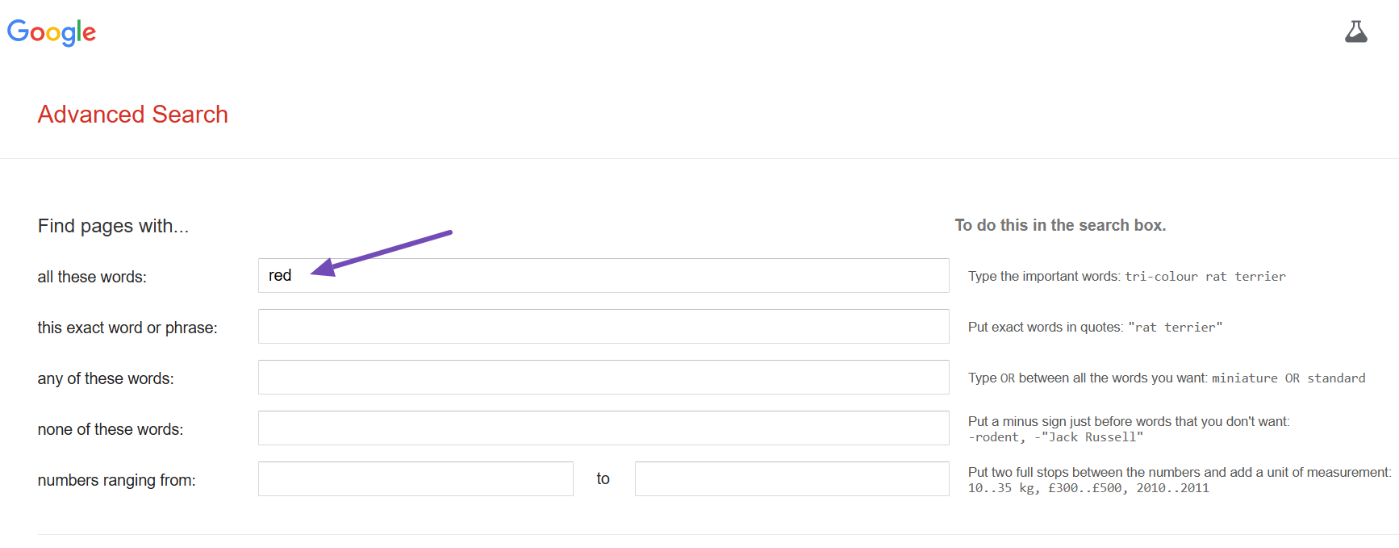Click the Google logo

tap(52, 32)
